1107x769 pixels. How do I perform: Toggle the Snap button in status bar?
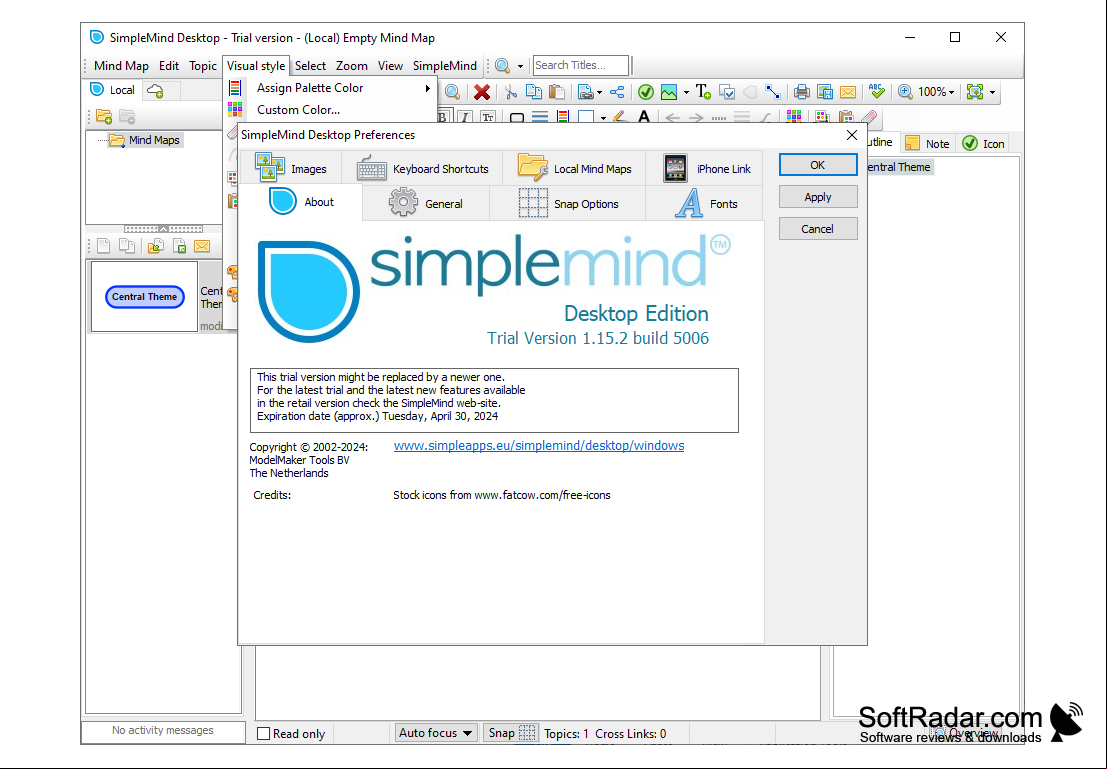(x=512, y=733)
